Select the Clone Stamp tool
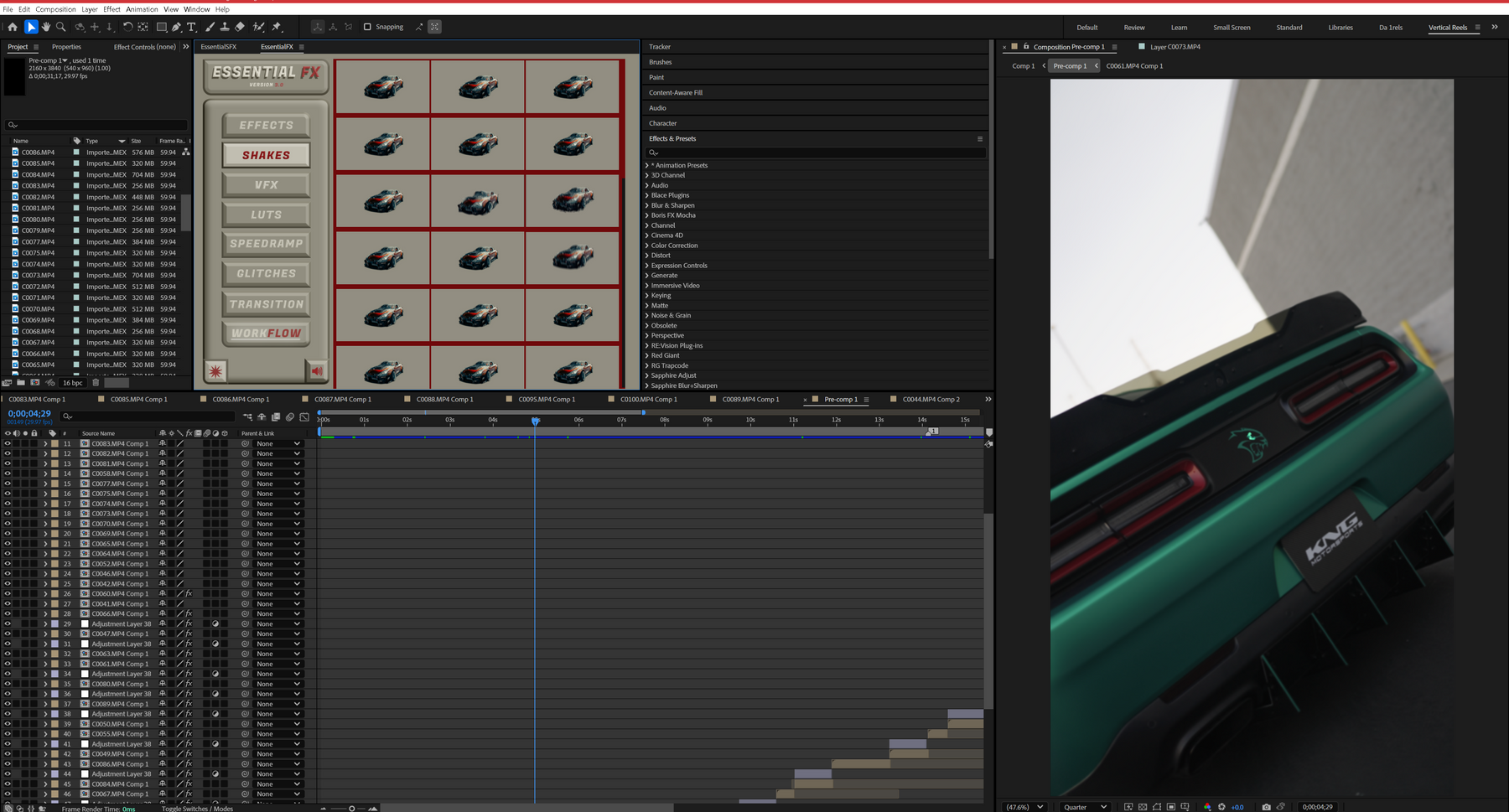1509x812 pixels. [x=226, y=26]
